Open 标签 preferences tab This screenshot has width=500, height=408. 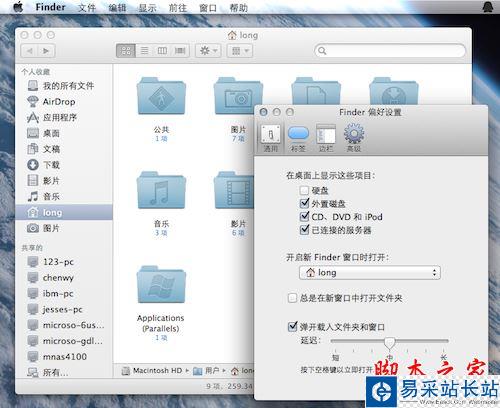298,138
